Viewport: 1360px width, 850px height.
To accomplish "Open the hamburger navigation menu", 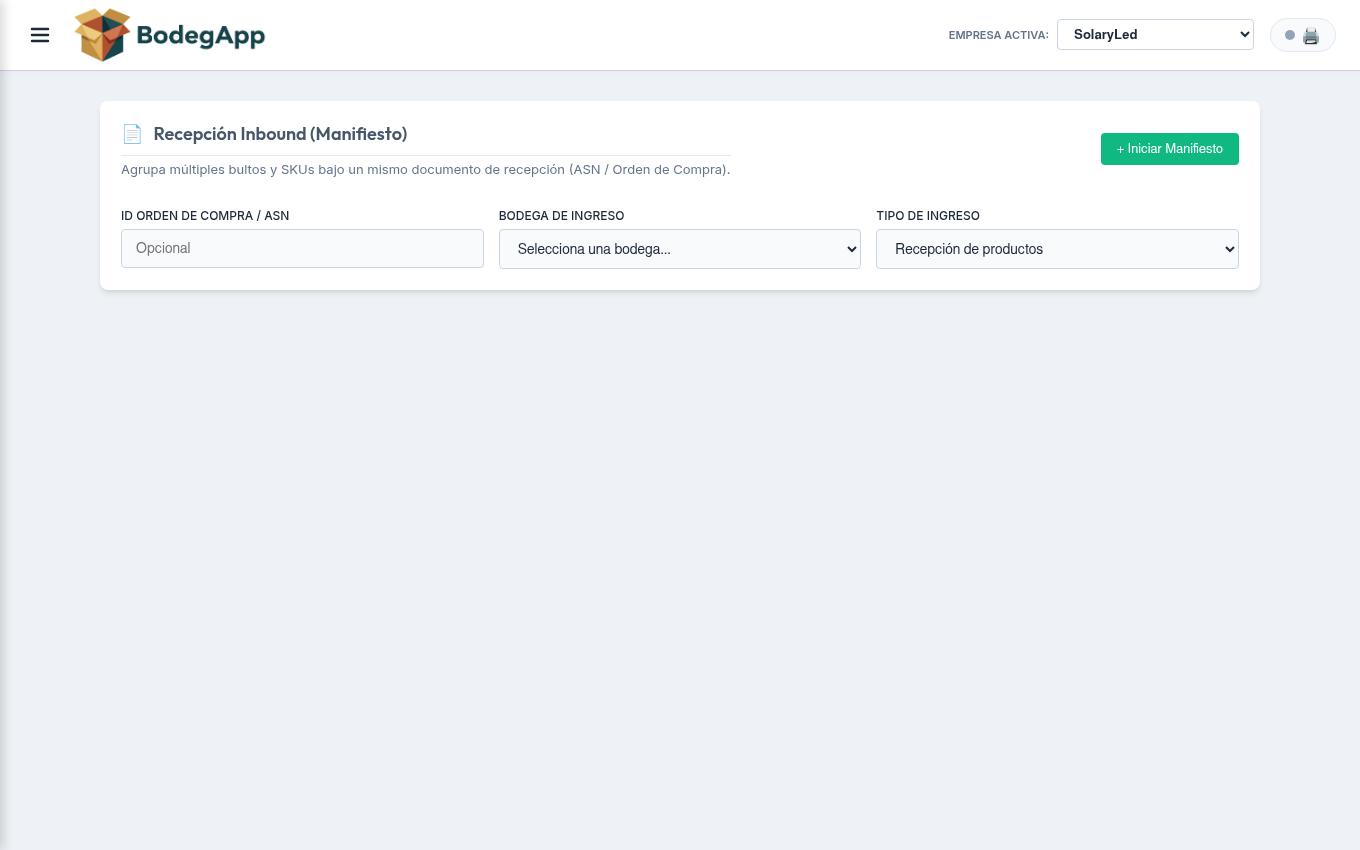I will click(40, 35).
